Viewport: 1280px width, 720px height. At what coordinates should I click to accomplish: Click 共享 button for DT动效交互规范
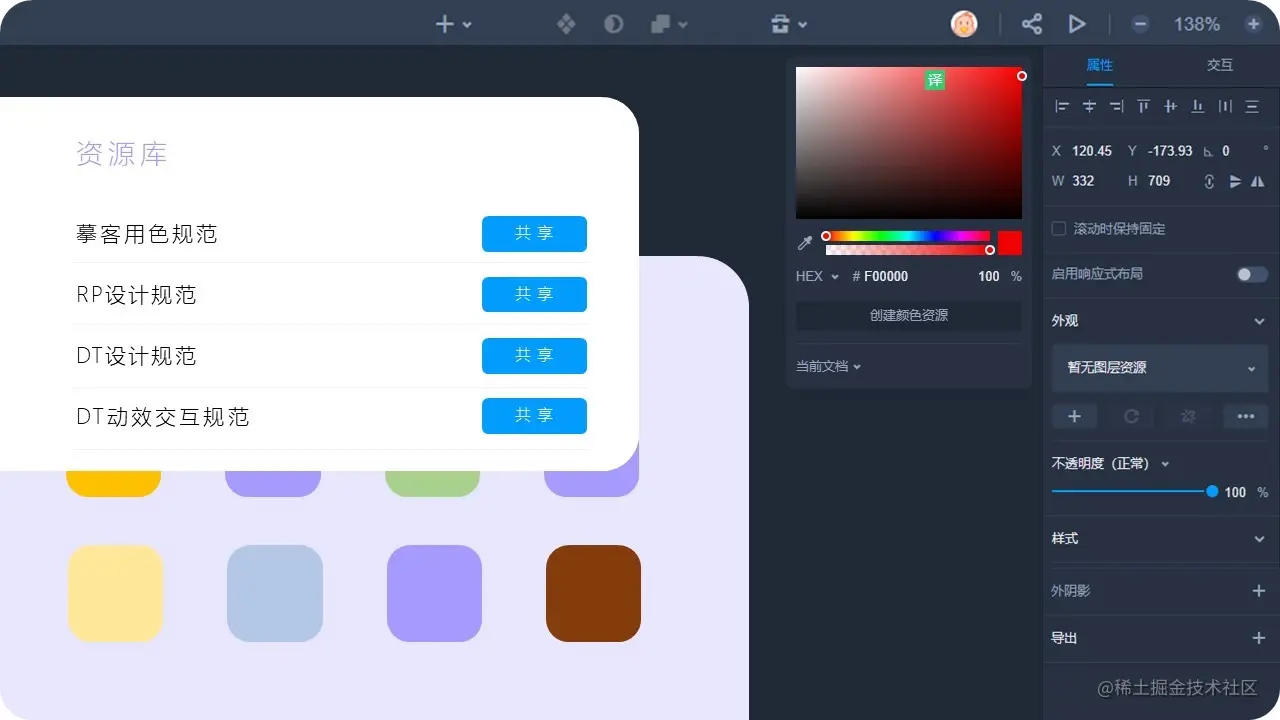534,416
